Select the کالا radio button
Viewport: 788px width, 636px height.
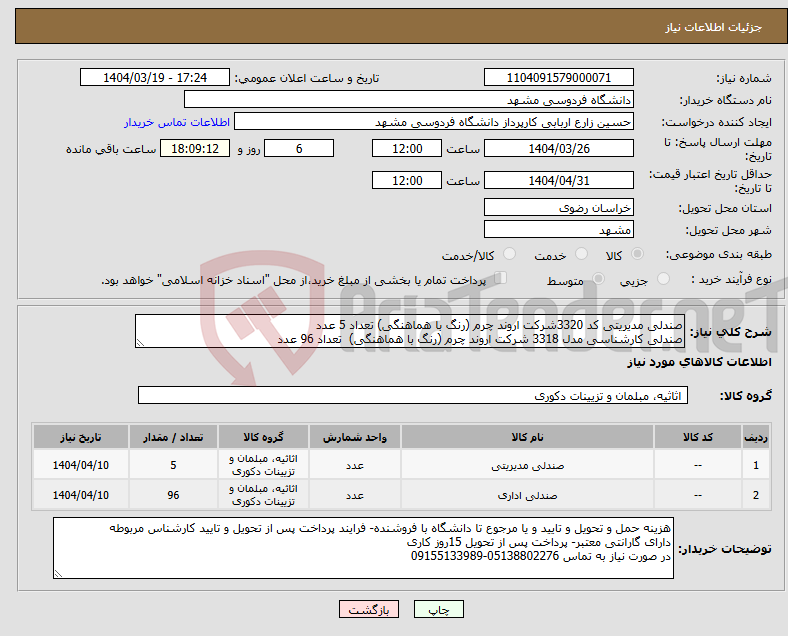[637, 254]
